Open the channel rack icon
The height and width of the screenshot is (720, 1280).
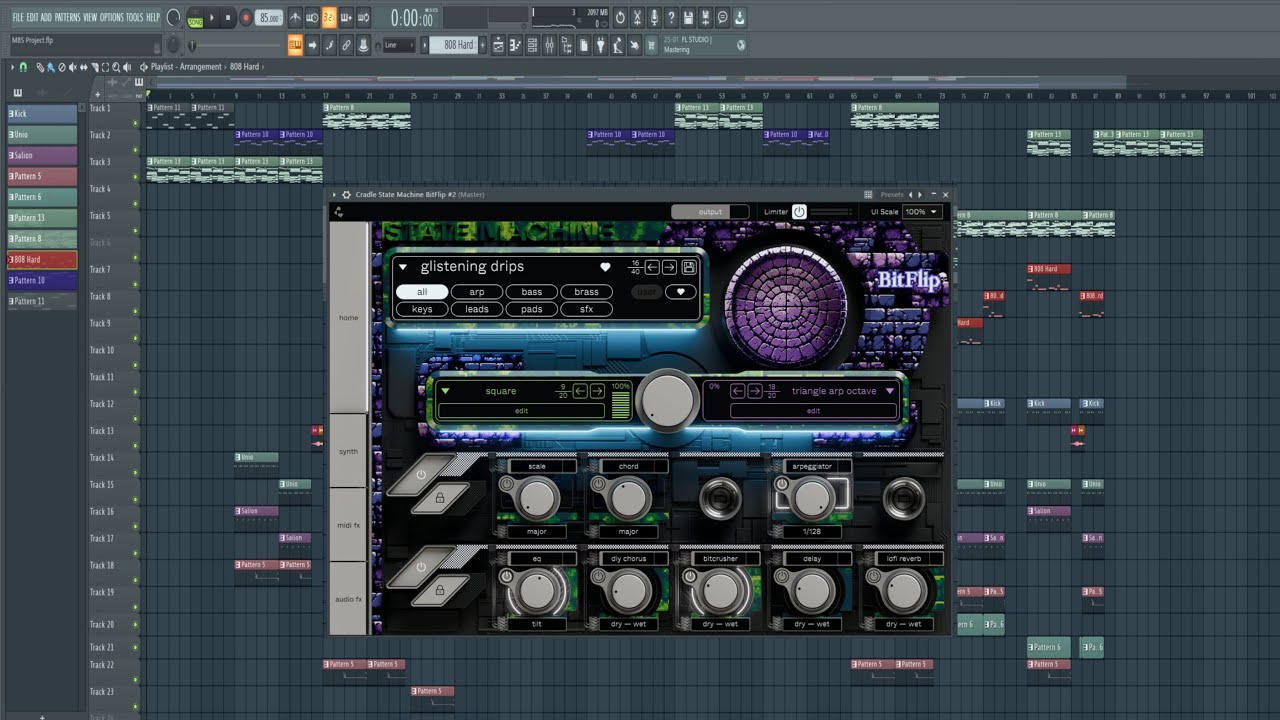[x=532, y=45]
